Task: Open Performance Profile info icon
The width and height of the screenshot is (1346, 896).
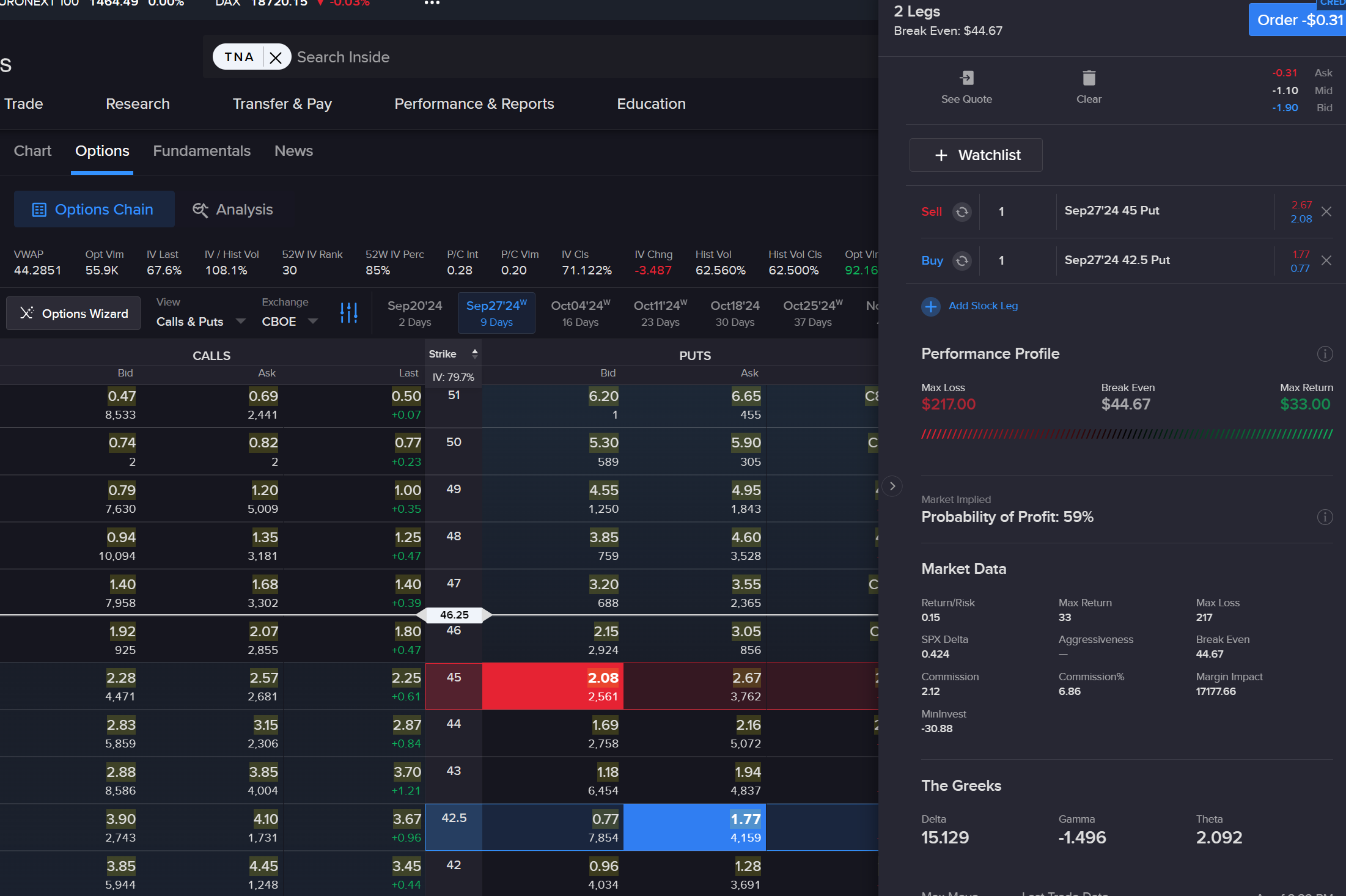Action: pyautogui.click(x=1325, y=354)
